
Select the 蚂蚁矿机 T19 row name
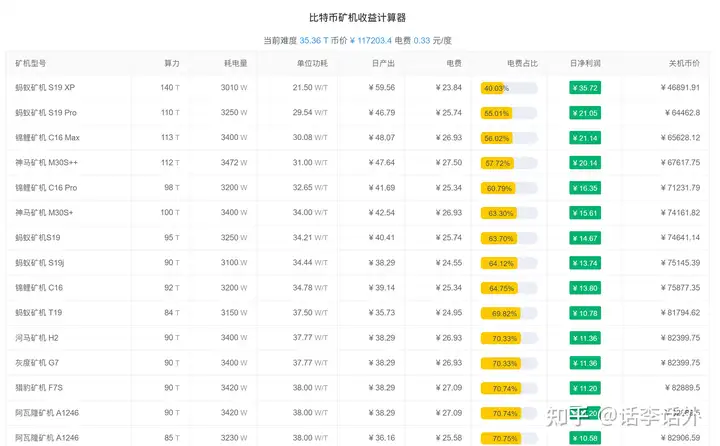[x=39, y=312]
